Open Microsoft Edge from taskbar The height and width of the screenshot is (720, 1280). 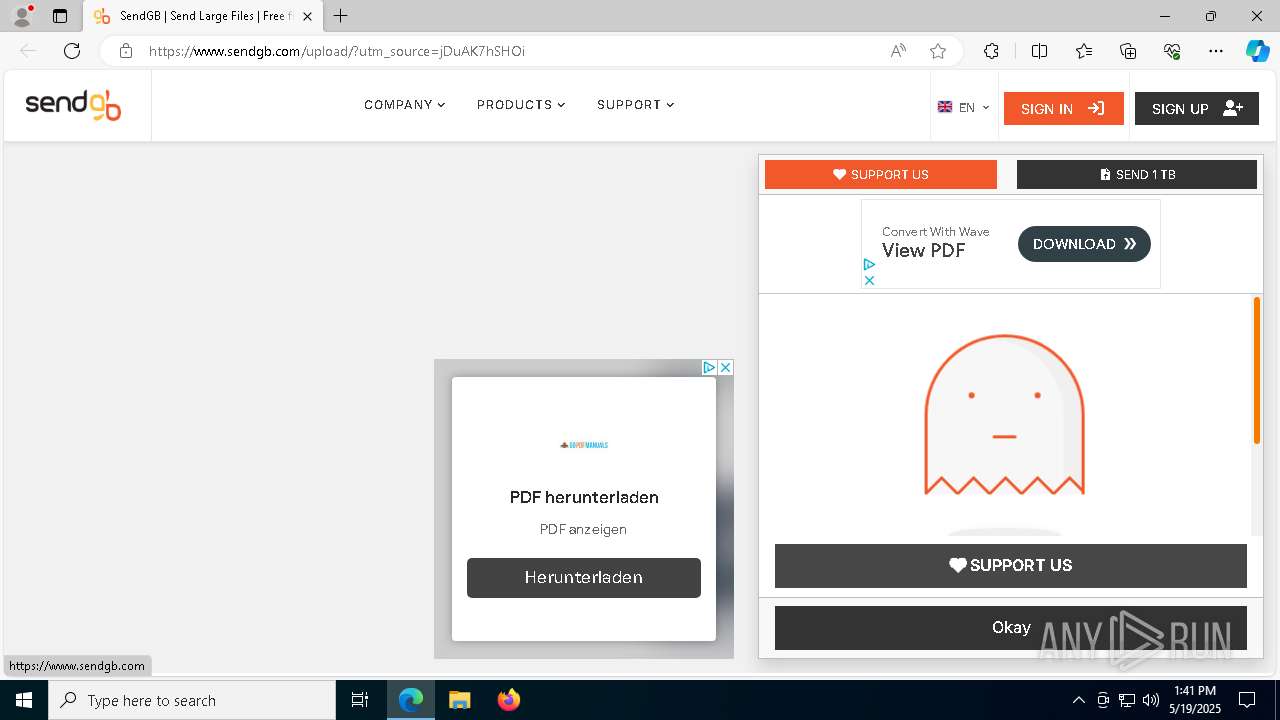tap(411, 700)
